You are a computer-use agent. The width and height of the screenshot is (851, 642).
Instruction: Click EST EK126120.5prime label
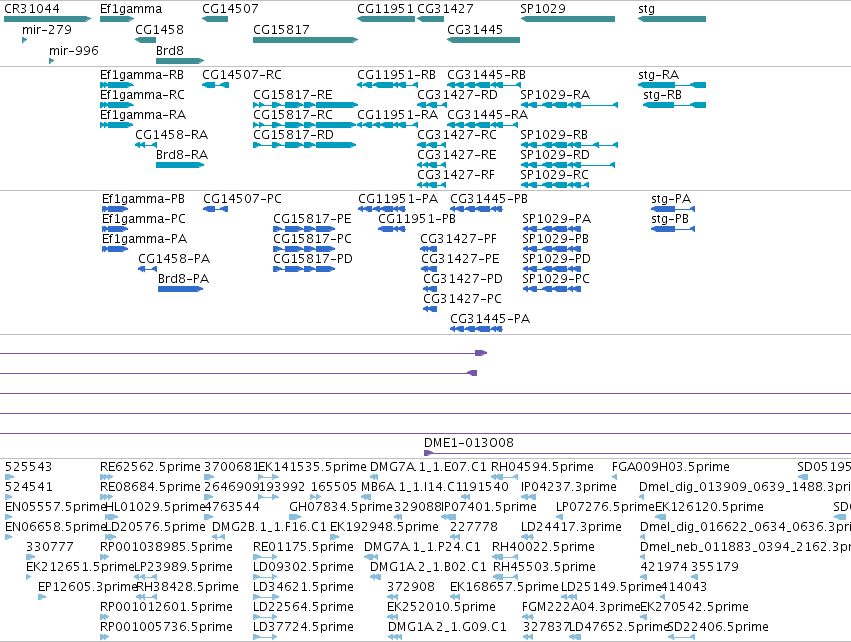click(709, 507)
